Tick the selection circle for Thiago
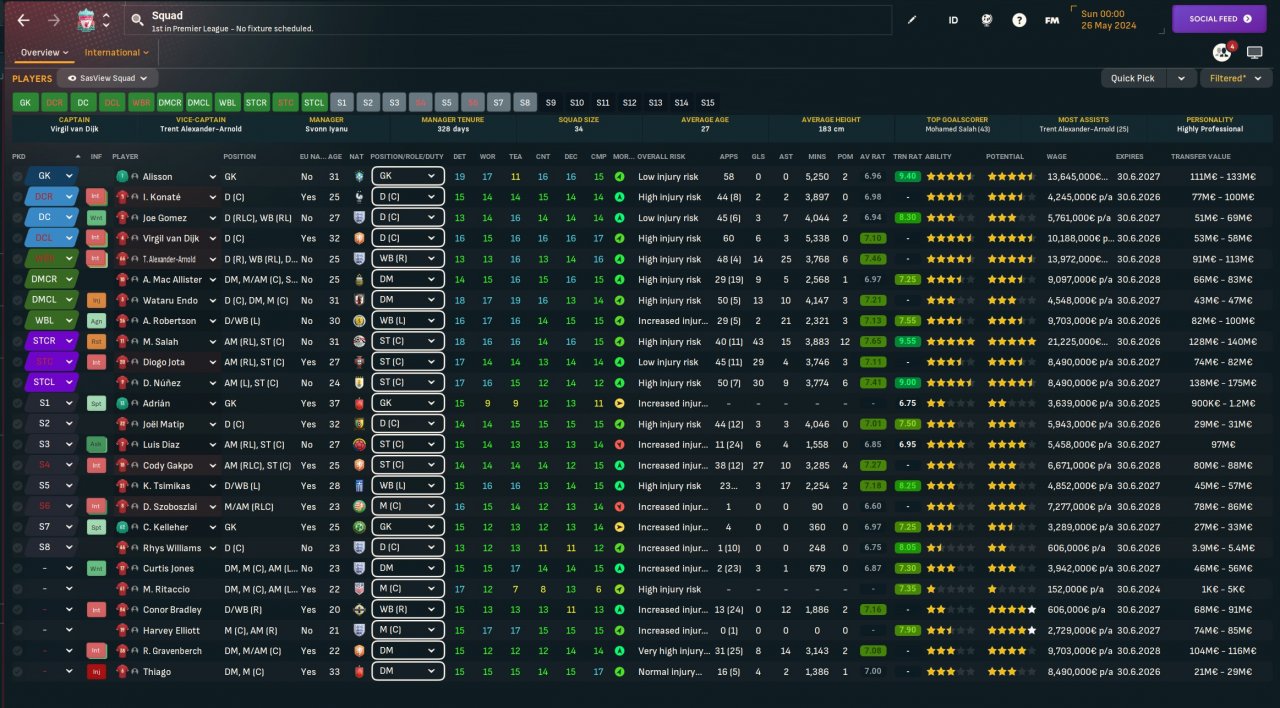1280x708 pixels. pos(17,671)
